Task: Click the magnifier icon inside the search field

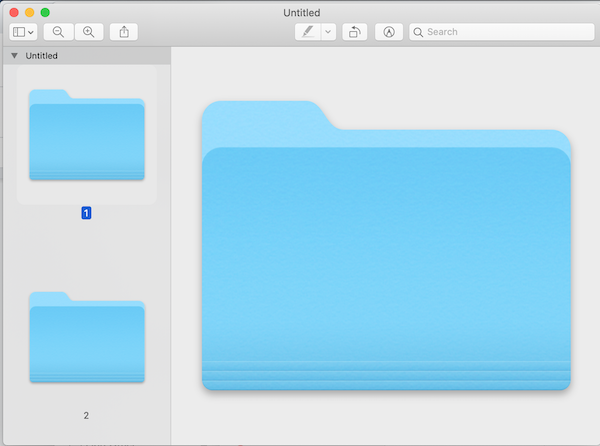Action: 418,32
